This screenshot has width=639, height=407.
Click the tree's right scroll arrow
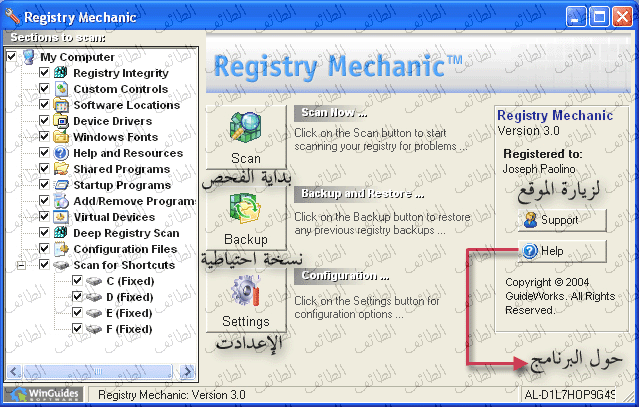[x=187, y=372]
